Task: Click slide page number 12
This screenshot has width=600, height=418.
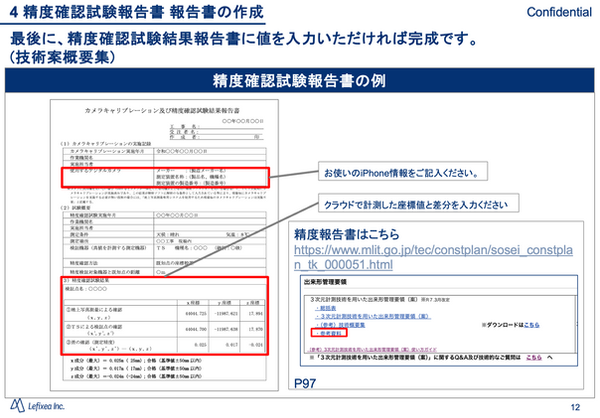Action: (575, 407)
